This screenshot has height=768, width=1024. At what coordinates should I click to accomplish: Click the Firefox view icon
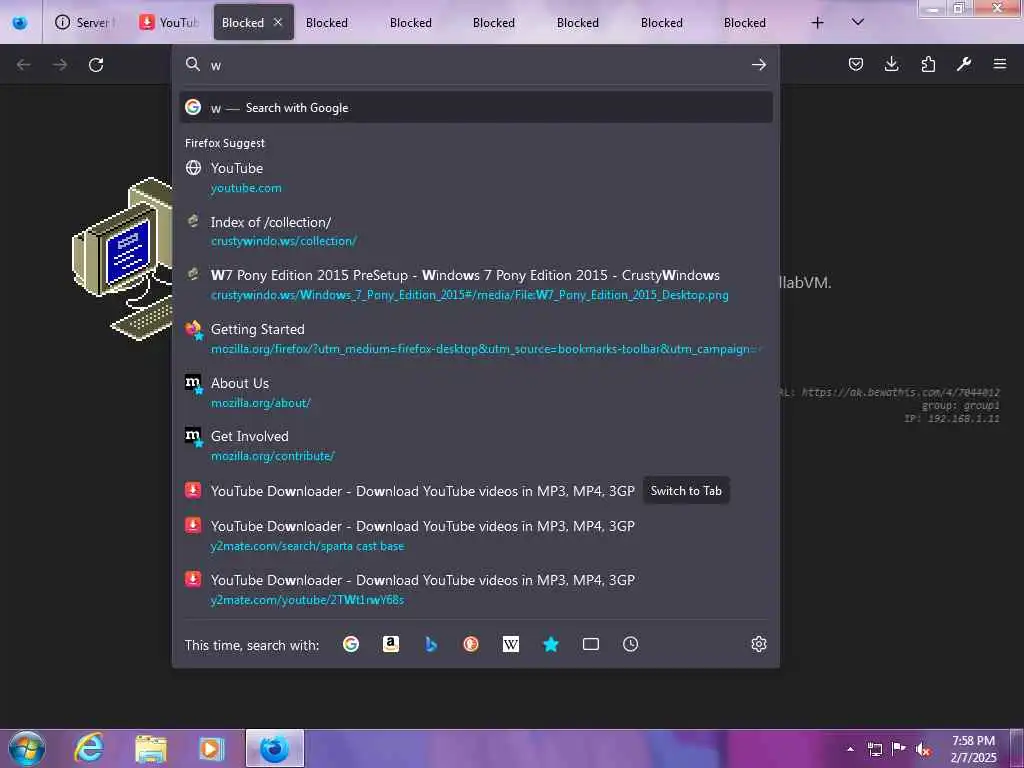[20, 23]
